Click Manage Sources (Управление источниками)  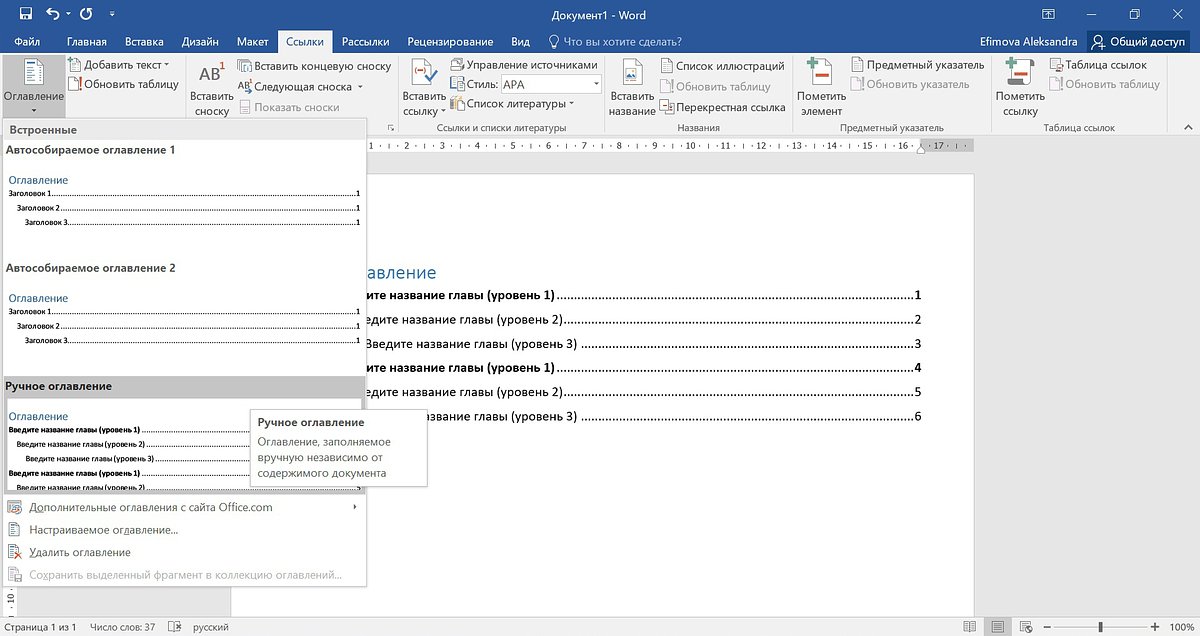[524, 65]
